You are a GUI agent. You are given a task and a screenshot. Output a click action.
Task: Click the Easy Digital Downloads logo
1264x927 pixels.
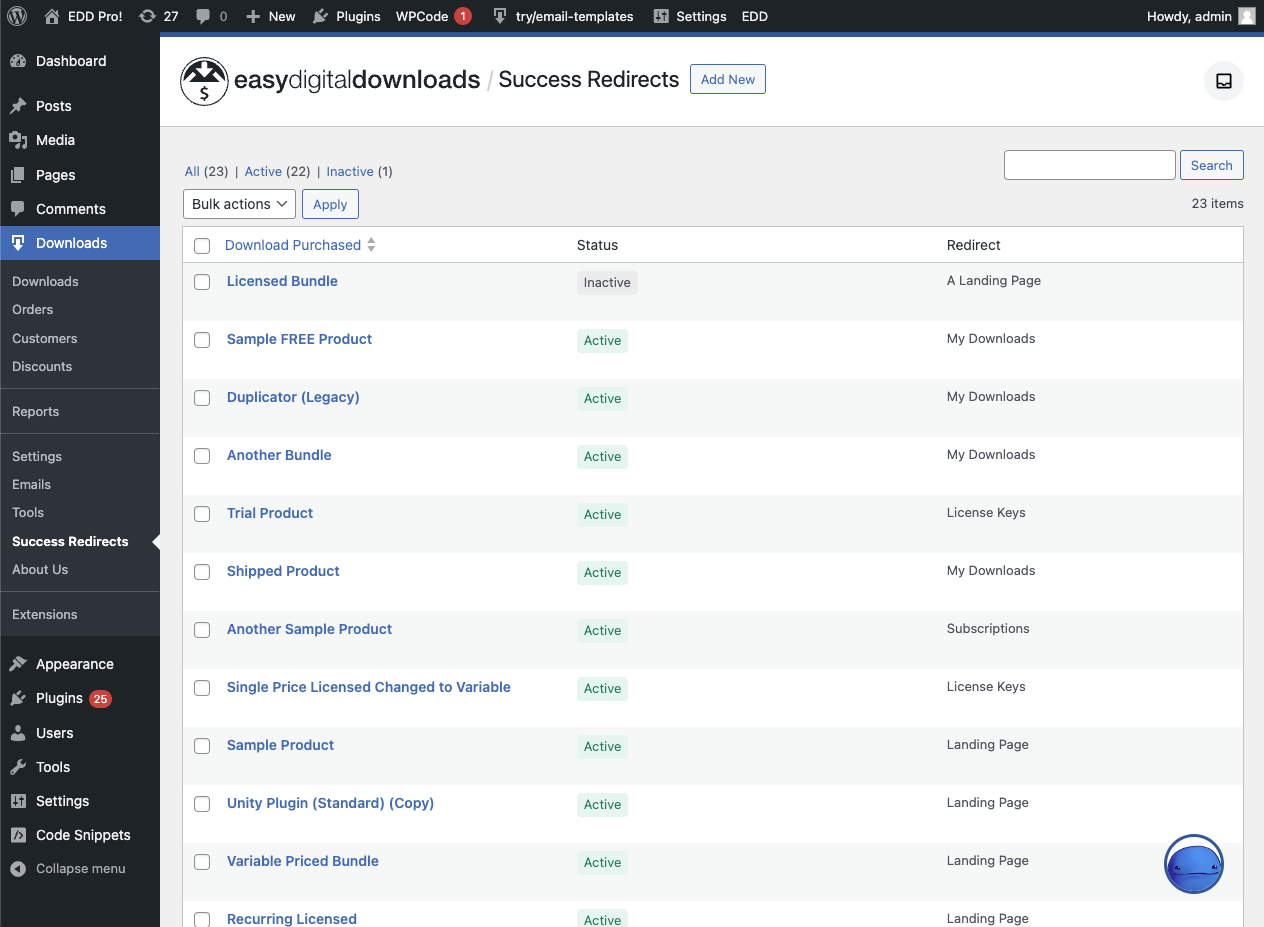click(x=204, y=81)
